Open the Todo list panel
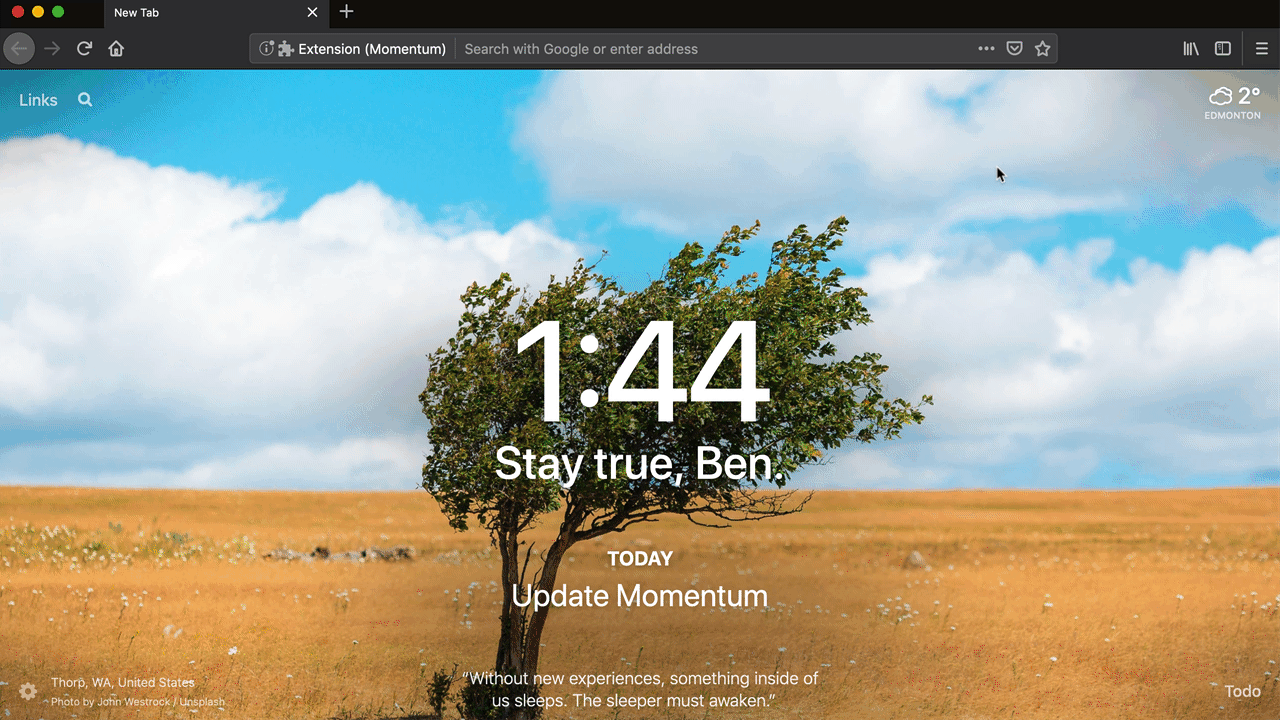 [1243, 691]
